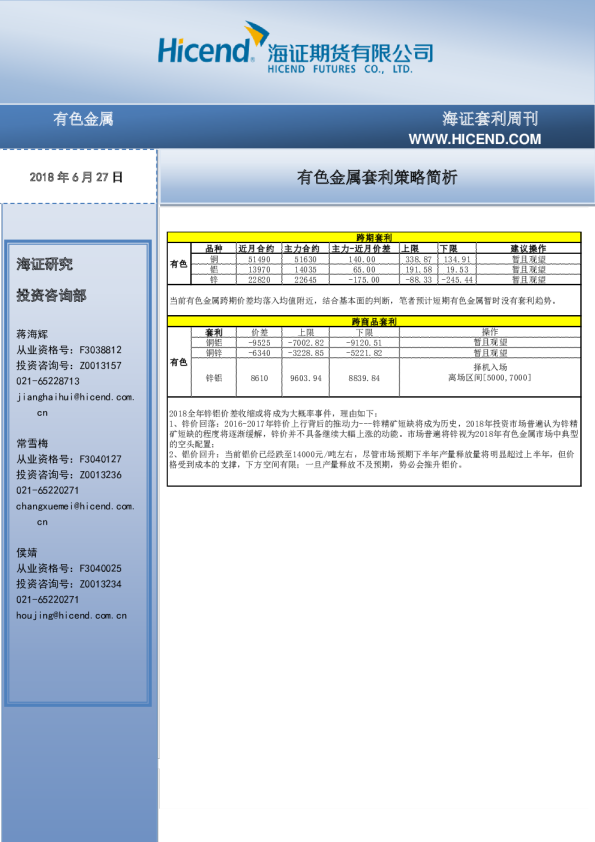Click the 有色金属 banner heading

click(83, 119)
